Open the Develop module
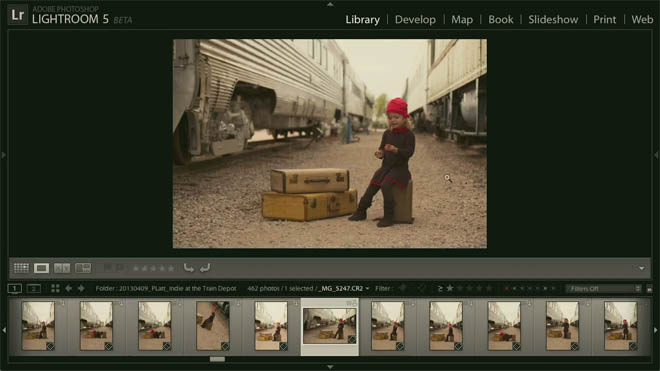The width and height of the screenshot is (660, 371). click(x=415, y=19)
